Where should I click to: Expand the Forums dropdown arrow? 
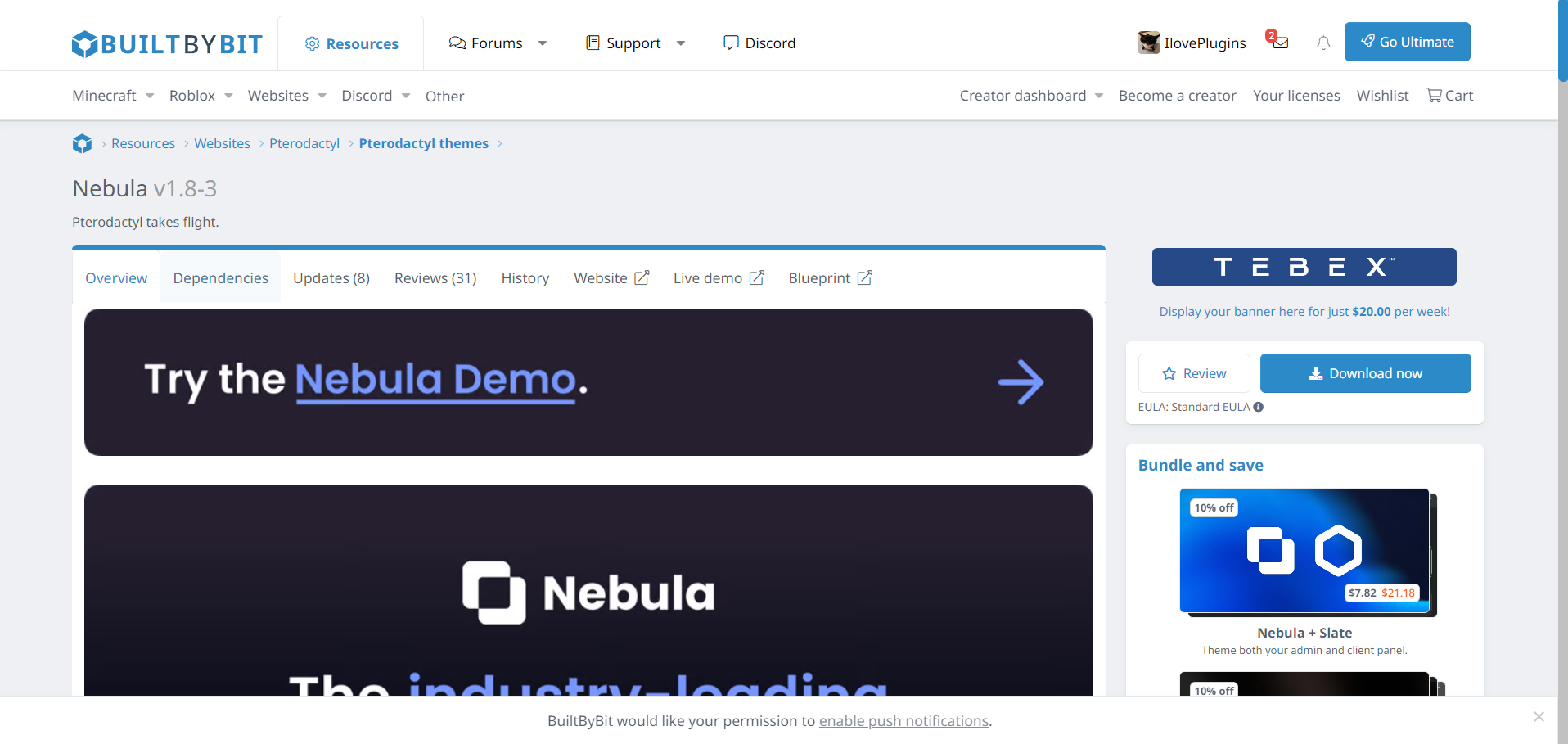click(x=543, y=43)
